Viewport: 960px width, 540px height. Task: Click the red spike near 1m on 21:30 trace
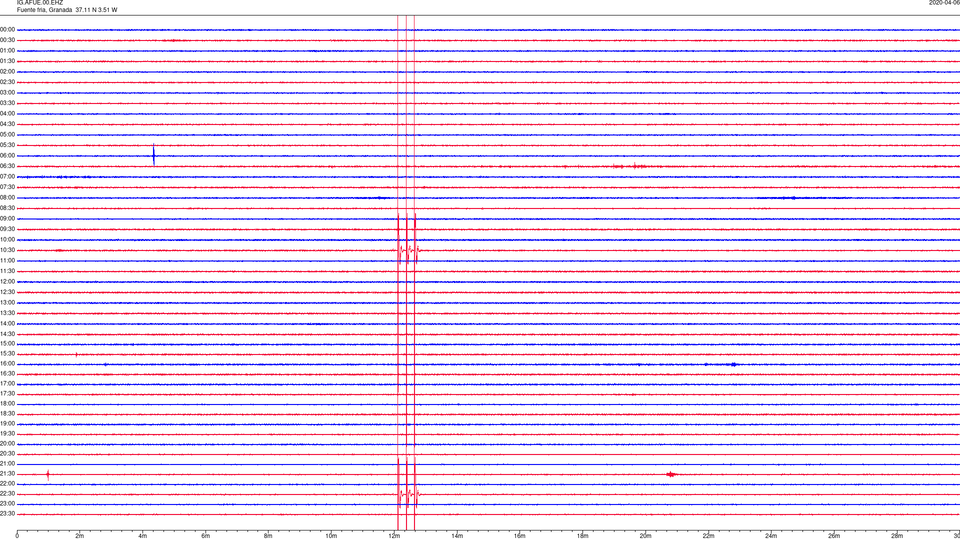pos(48,474)
